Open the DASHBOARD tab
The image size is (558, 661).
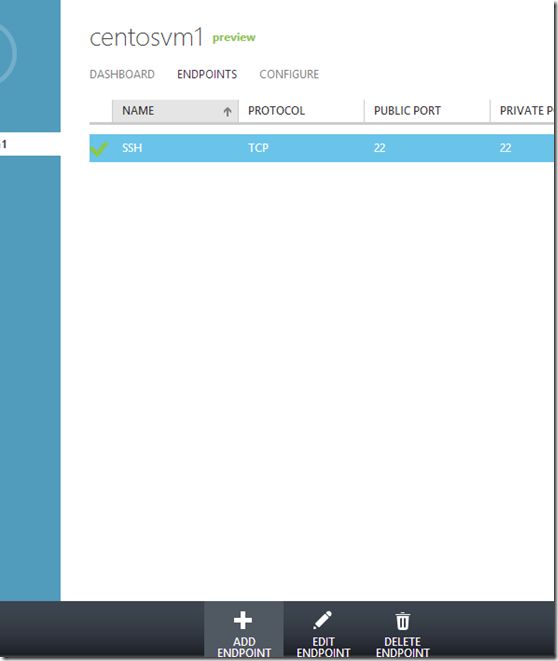point(122,74)
